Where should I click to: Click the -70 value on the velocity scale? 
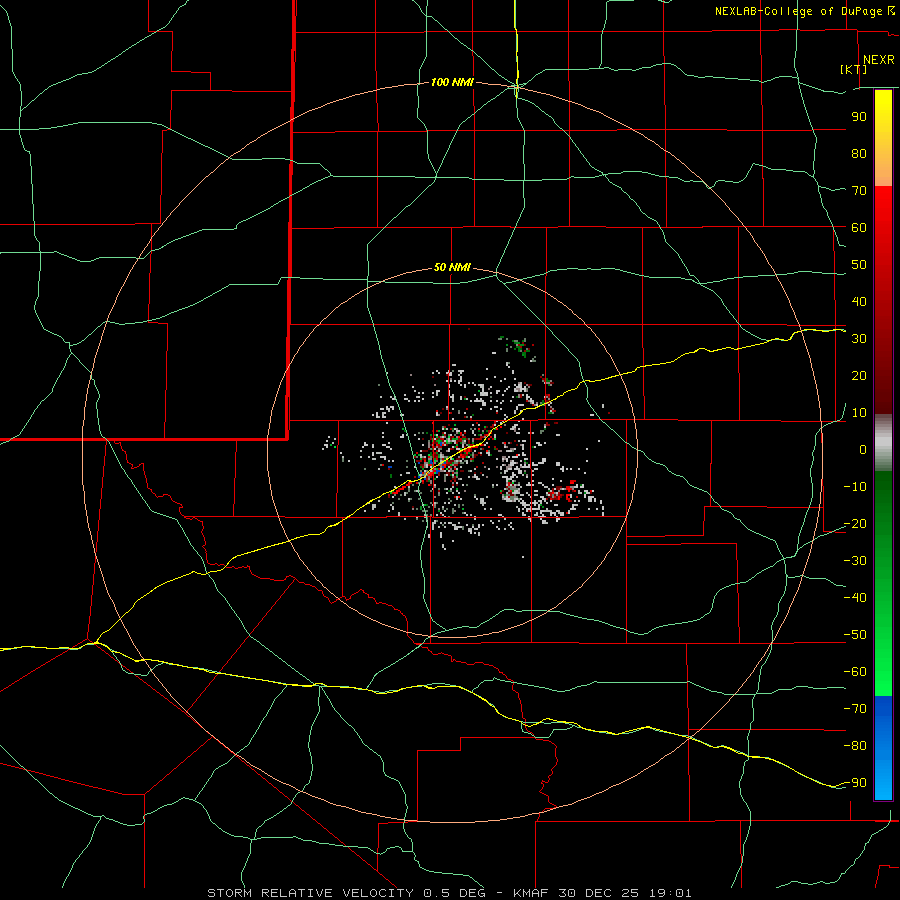[855, 709]
